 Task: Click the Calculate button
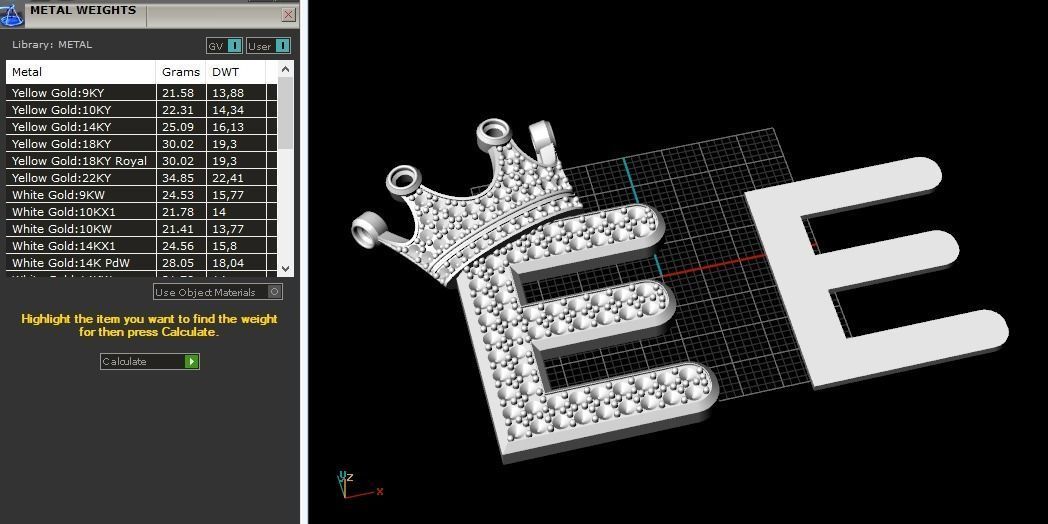150,362
